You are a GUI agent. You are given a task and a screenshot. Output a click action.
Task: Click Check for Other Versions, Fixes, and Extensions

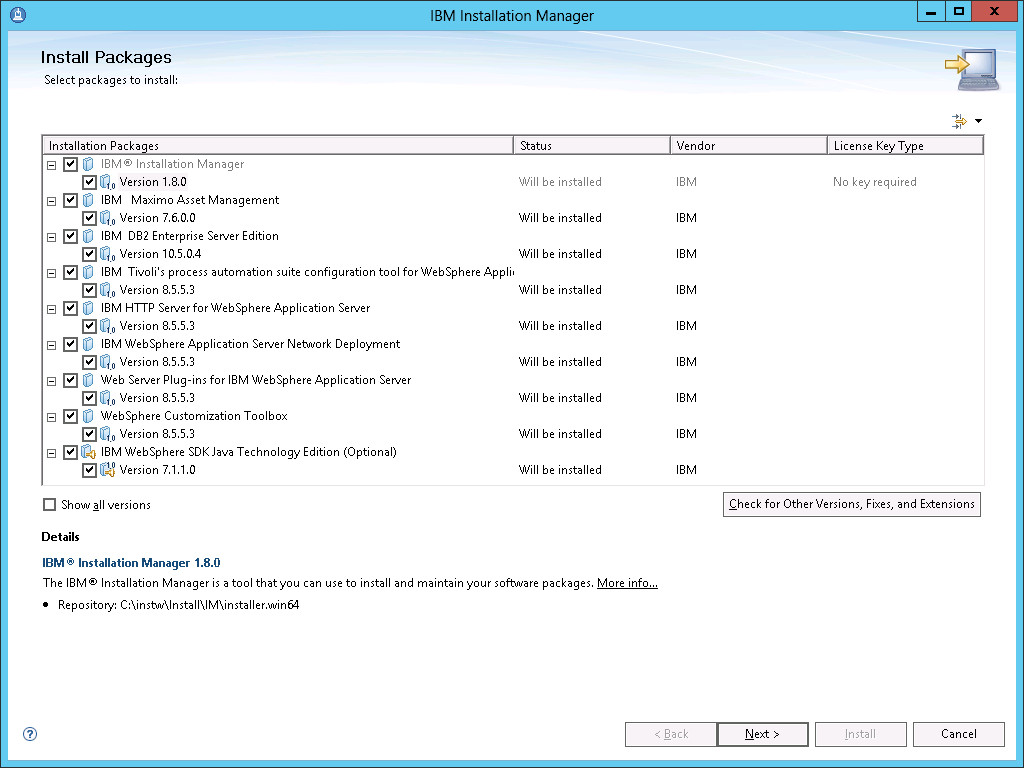coord(852,504)
